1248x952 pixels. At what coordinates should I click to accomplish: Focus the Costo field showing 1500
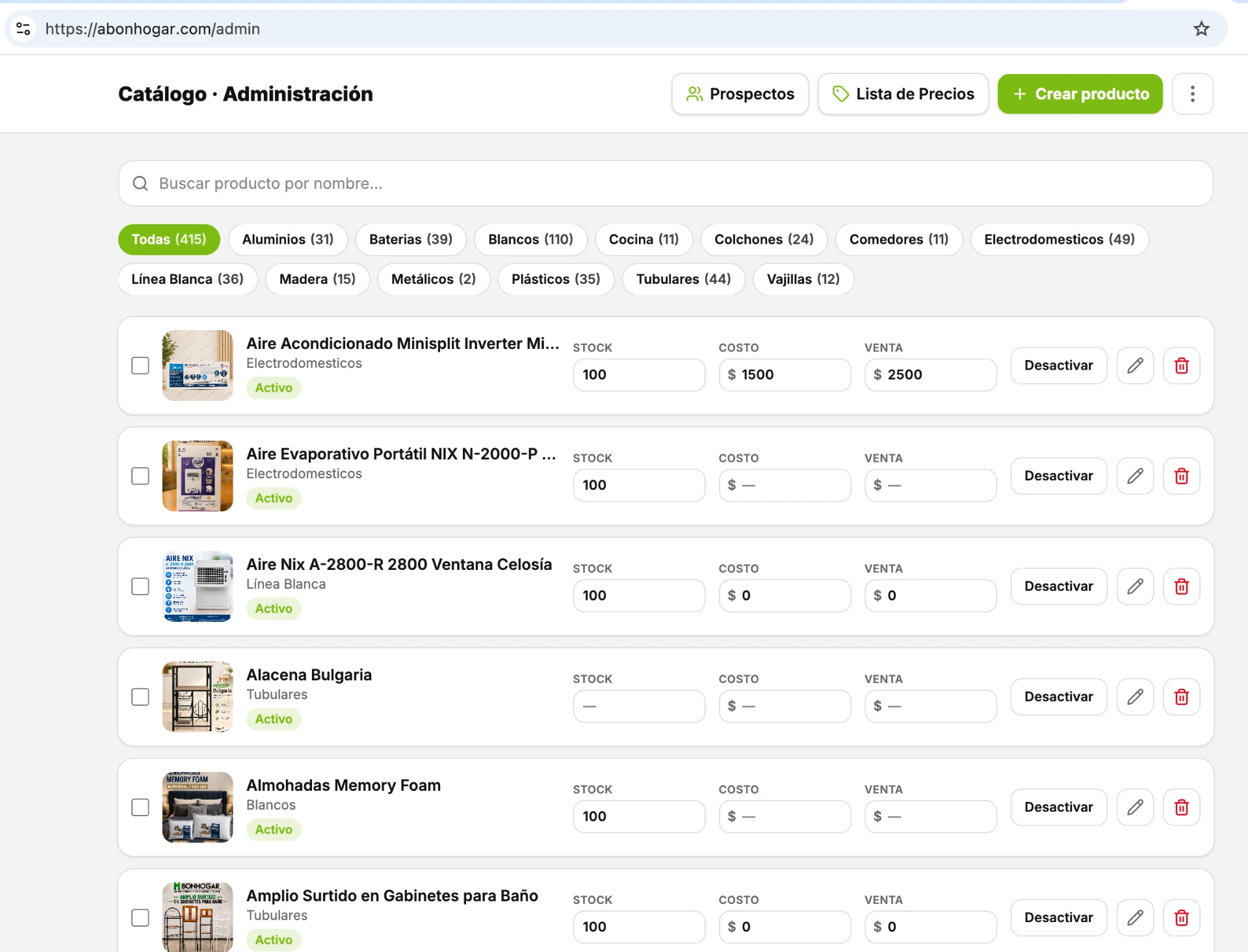pos(785,375)
